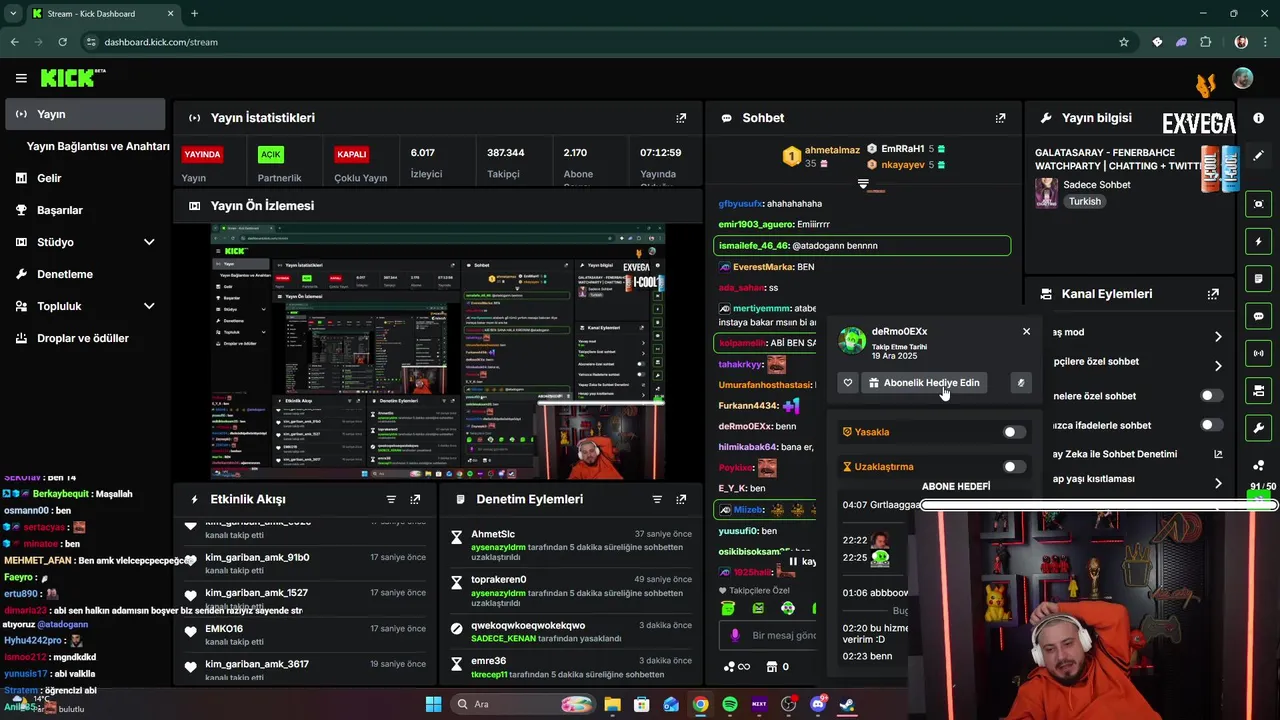1280x720 pixels.
Task: Switch to the Stream - Kick Dashboard tab
Action: tap(103, 14)
